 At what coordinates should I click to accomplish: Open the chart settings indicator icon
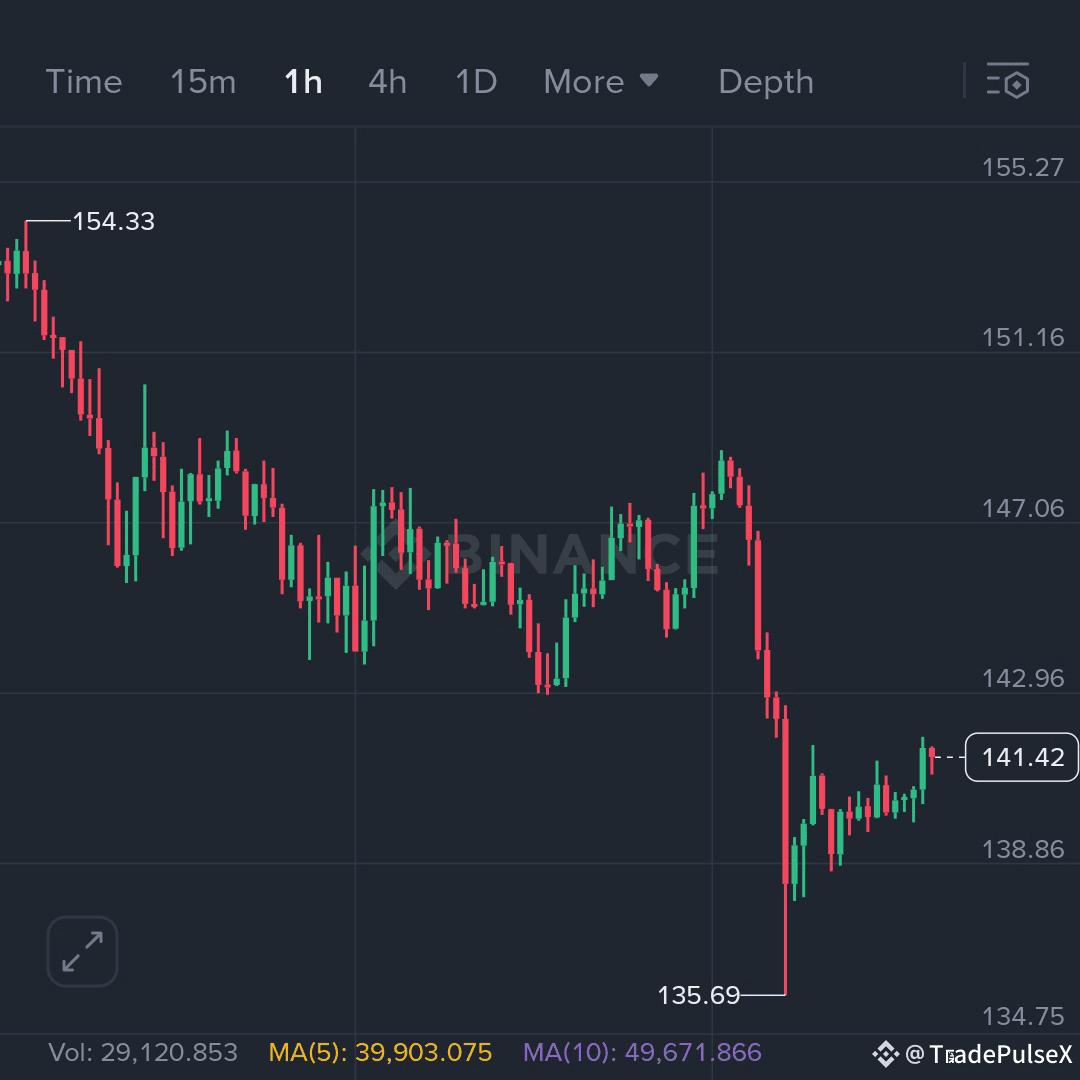1008,81
